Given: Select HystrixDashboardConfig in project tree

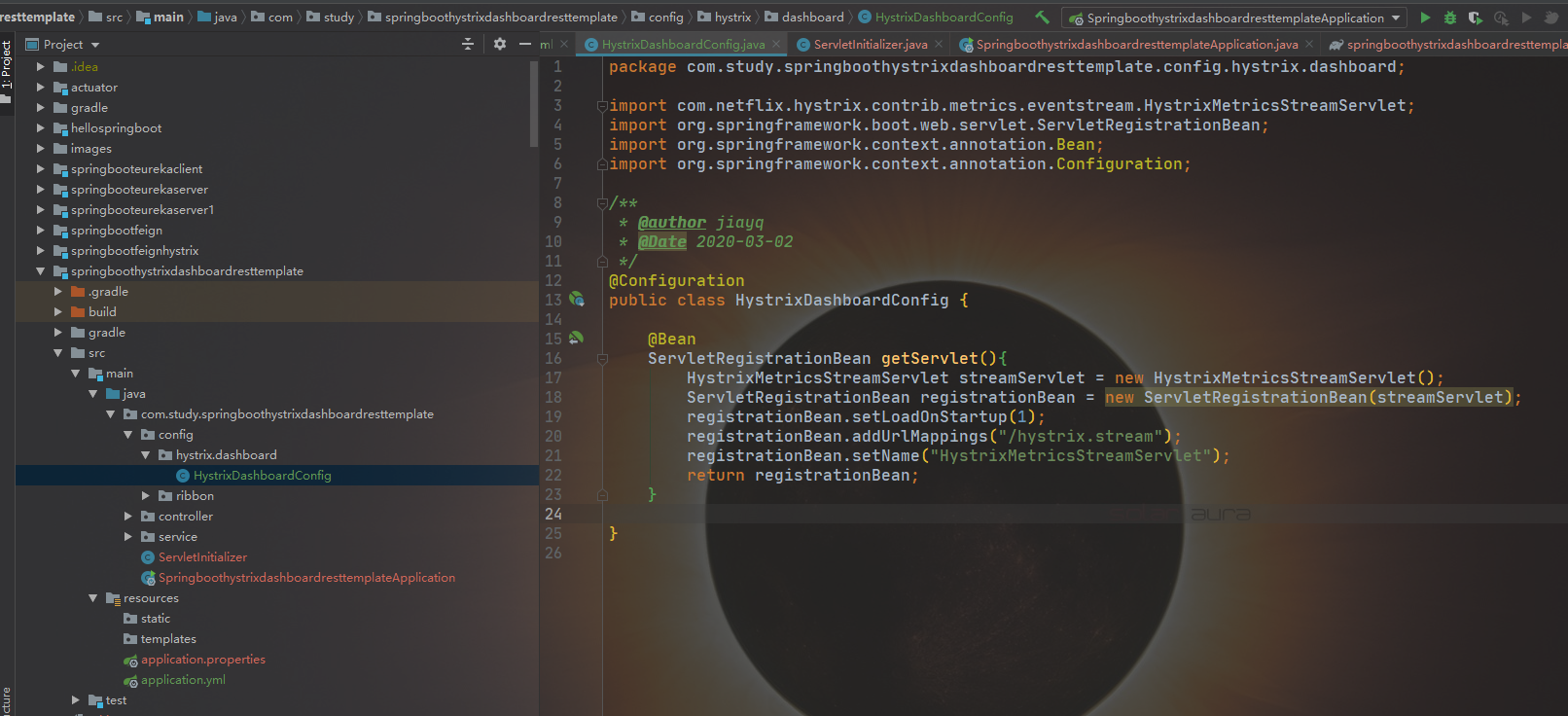Looking at the screenshot, I should click(262, 475).
